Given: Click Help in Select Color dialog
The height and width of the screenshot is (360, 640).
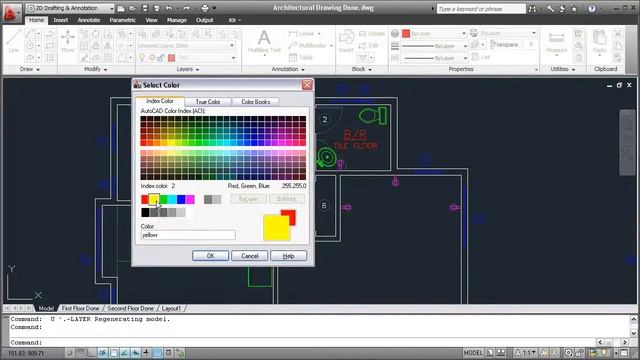Looking at the screenshot, I should coord(288,256).
